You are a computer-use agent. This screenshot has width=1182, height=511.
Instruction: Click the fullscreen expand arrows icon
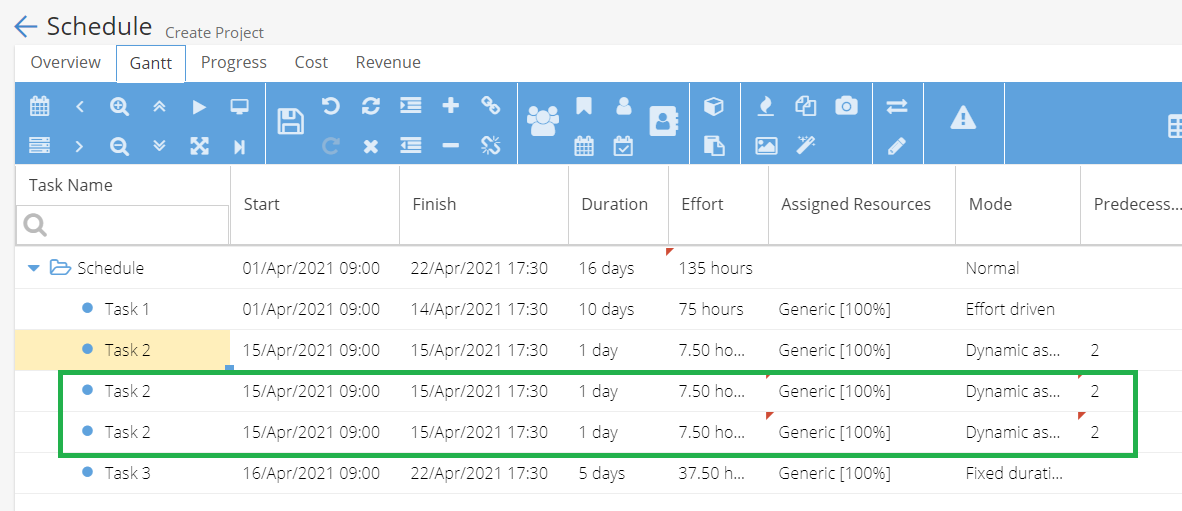coord(199,146)
